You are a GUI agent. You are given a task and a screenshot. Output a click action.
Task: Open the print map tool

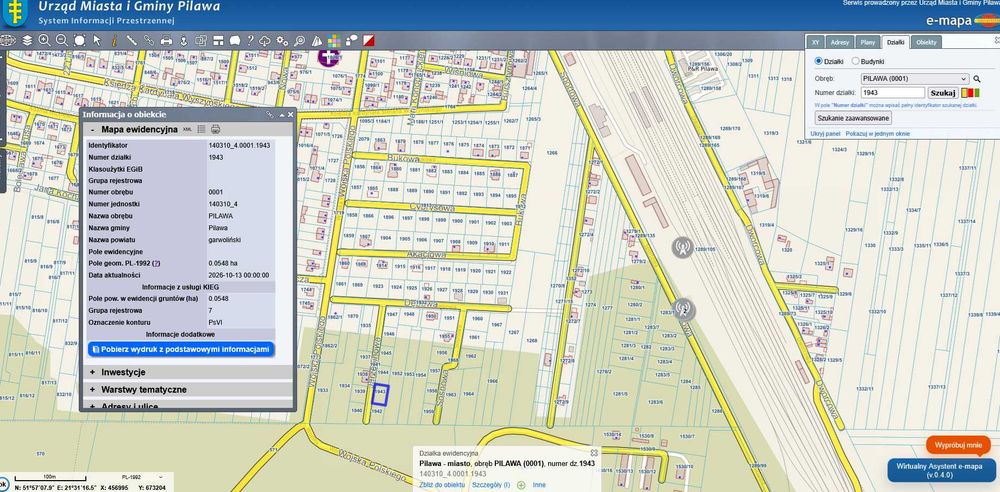tap(166, 40)
